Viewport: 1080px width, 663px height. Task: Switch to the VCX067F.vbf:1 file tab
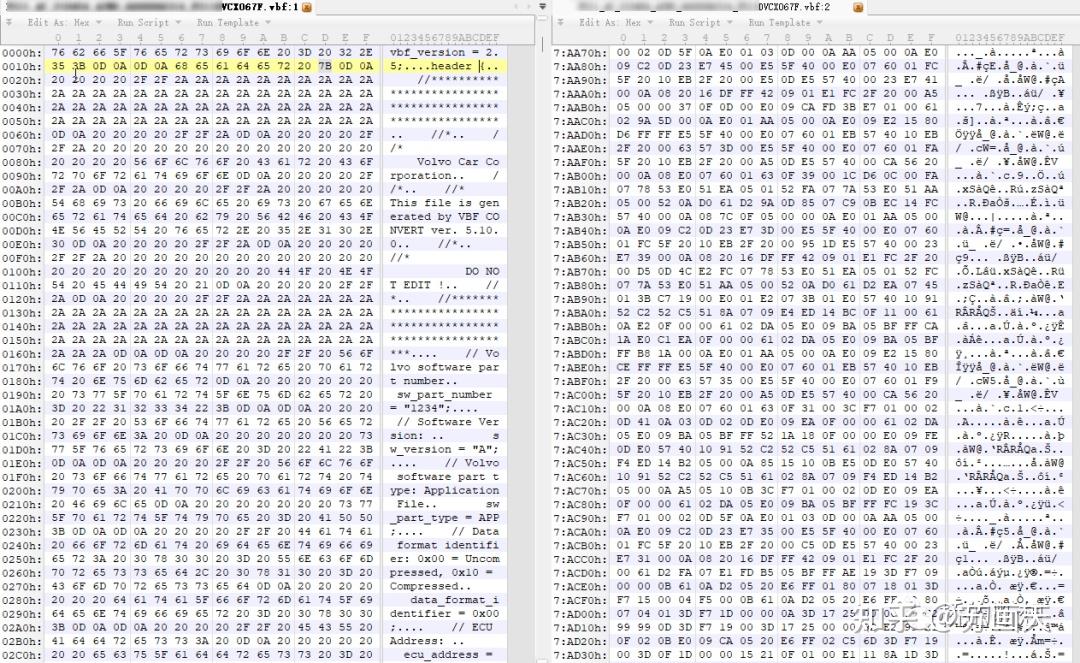260,7
